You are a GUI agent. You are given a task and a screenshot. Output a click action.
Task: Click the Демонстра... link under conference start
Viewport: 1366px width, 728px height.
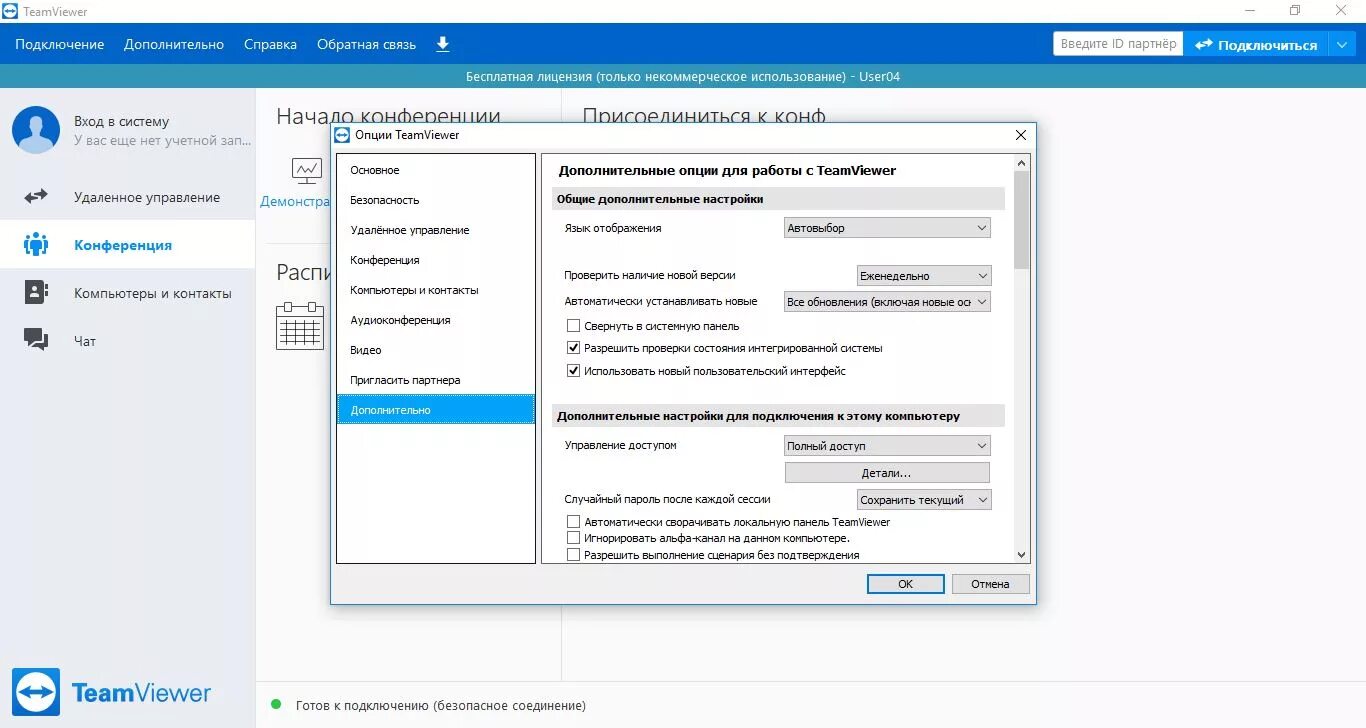(x=295, y=201)
